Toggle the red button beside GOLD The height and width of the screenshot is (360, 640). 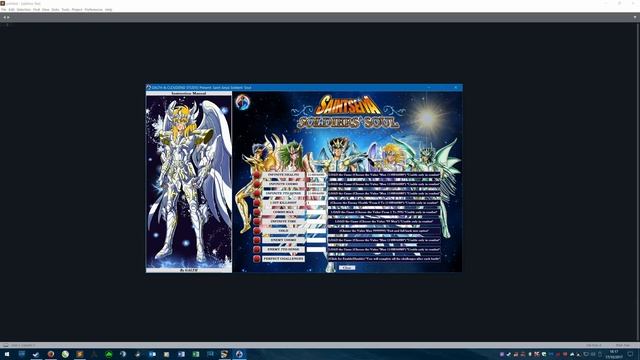tap(257, 231)
